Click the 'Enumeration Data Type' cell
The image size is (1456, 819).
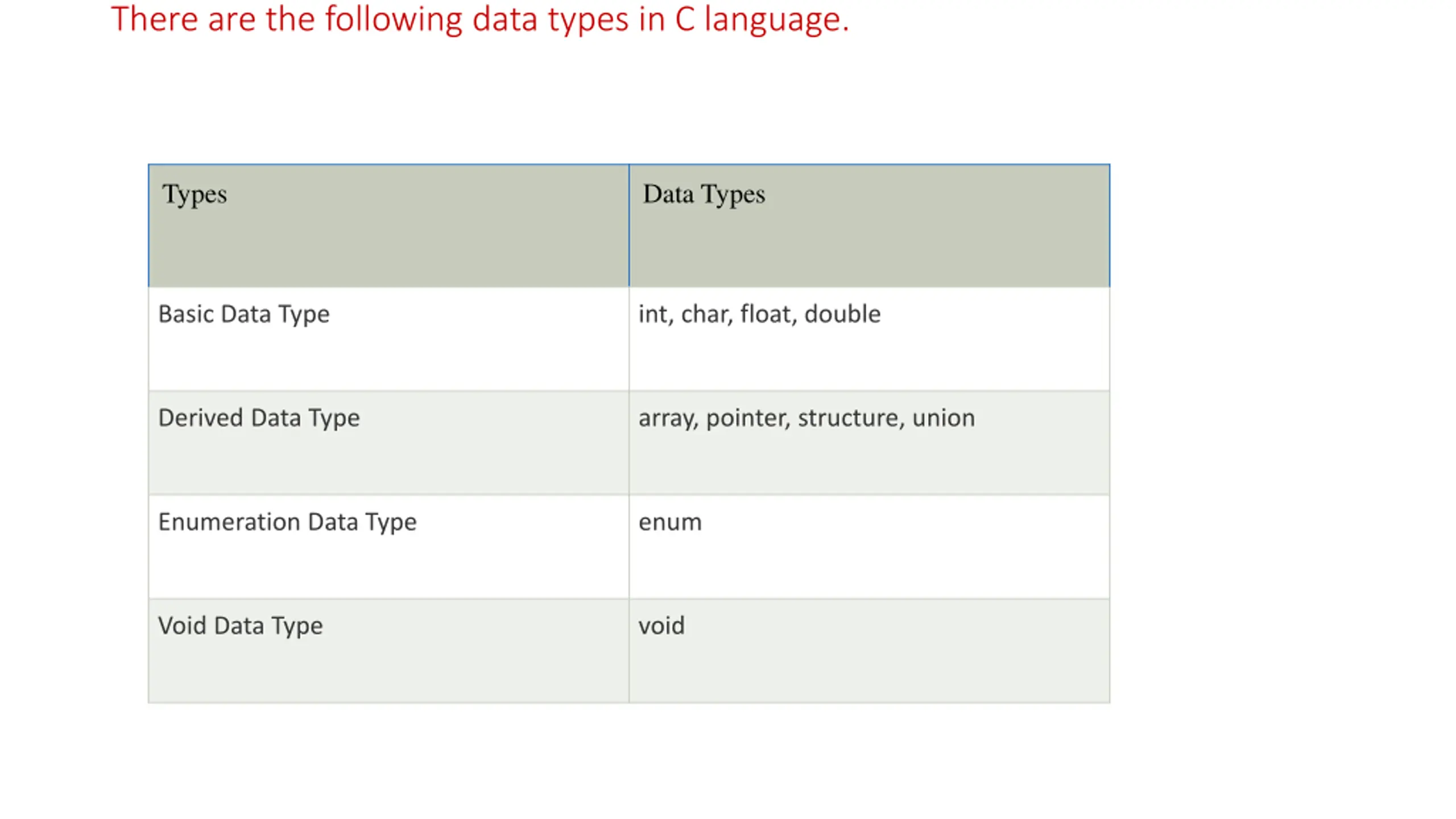click(x=388, y=547)
